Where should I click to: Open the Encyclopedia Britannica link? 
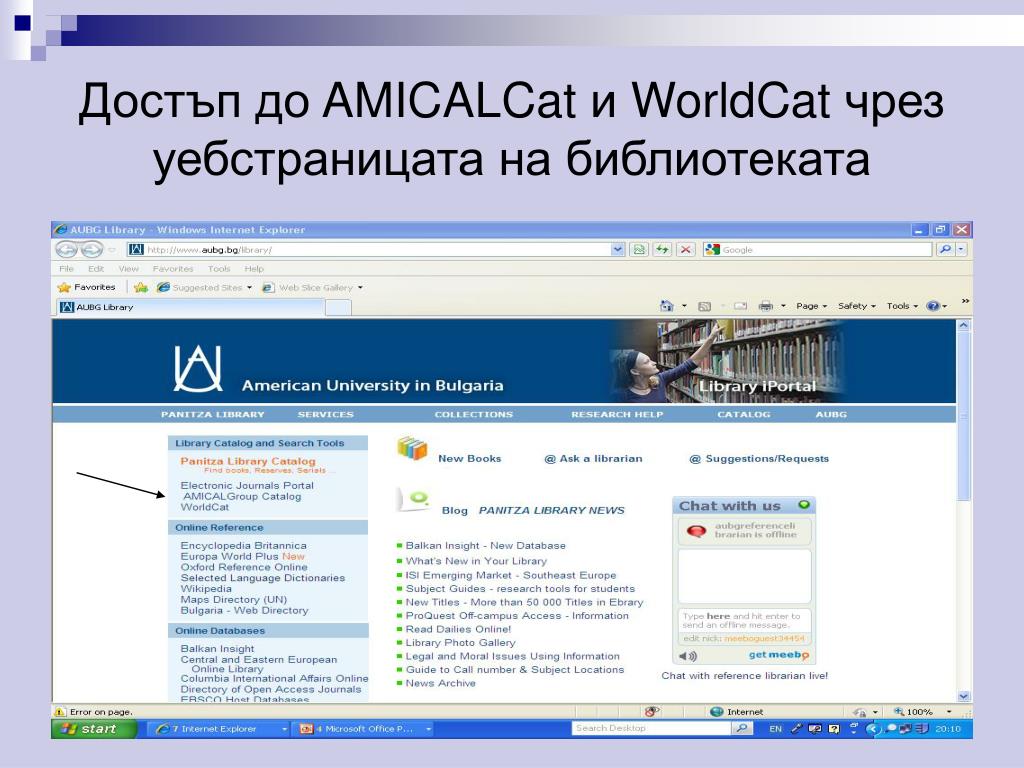pos(243,545)
